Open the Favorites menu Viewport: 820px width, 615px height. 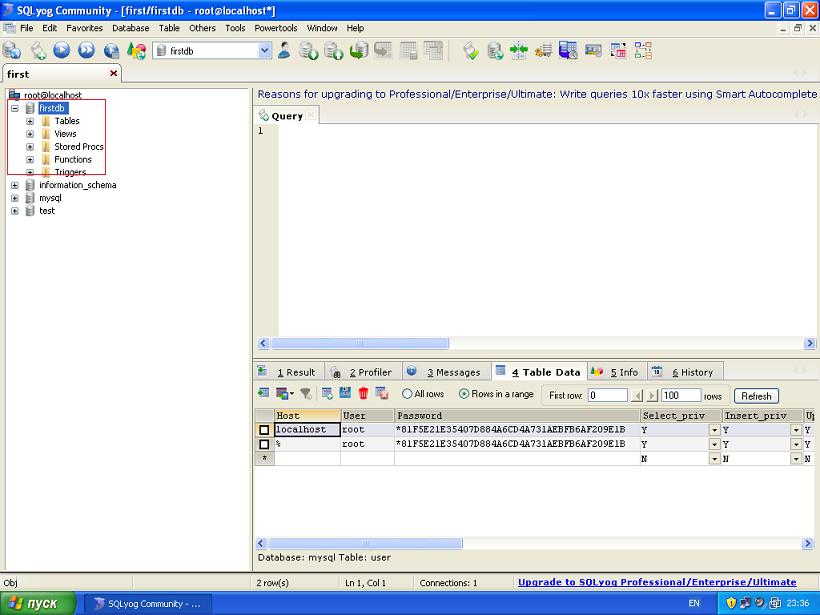click(x=84, y=28)
